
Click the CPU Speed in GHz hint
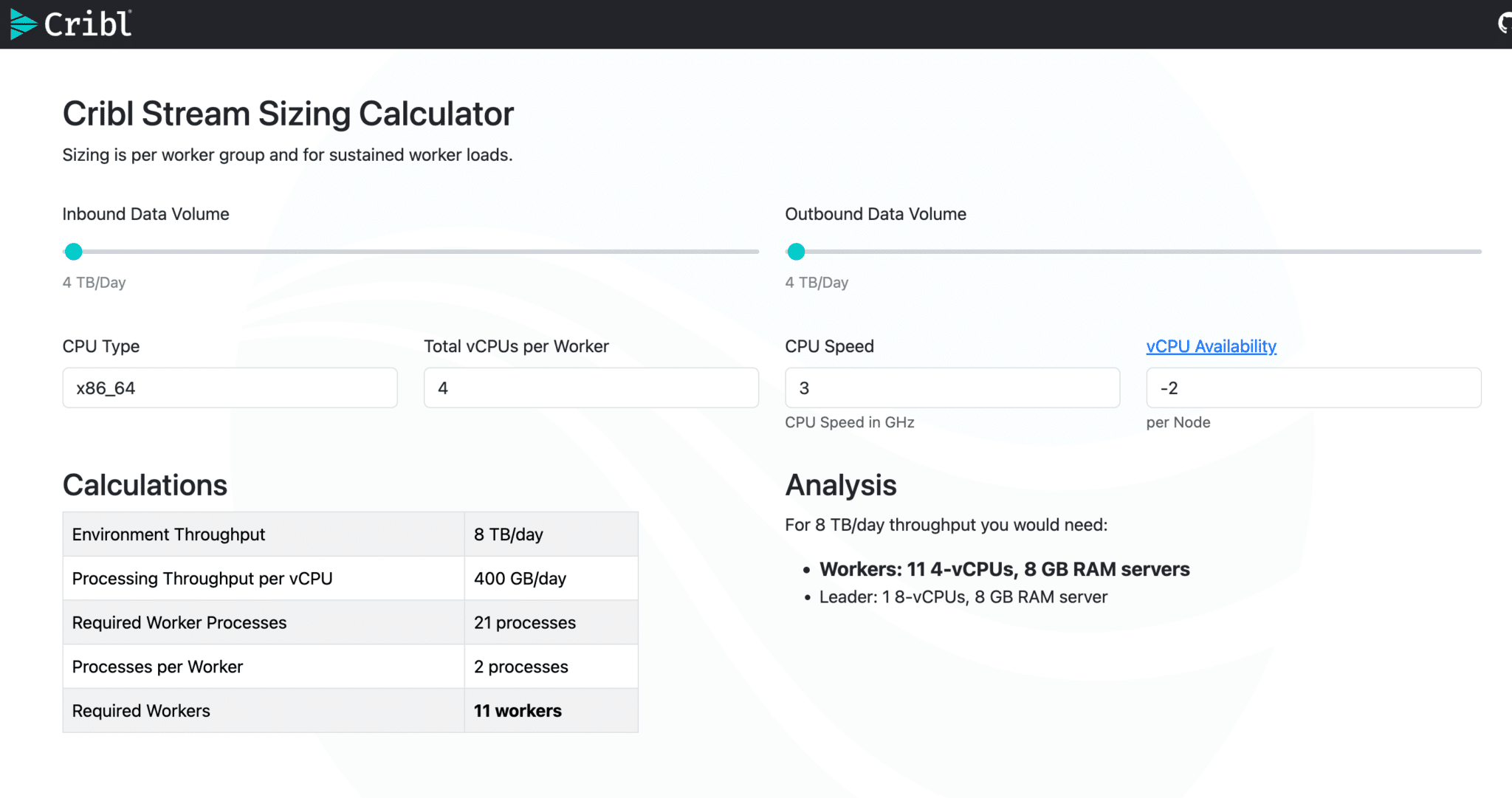[850, 422]
